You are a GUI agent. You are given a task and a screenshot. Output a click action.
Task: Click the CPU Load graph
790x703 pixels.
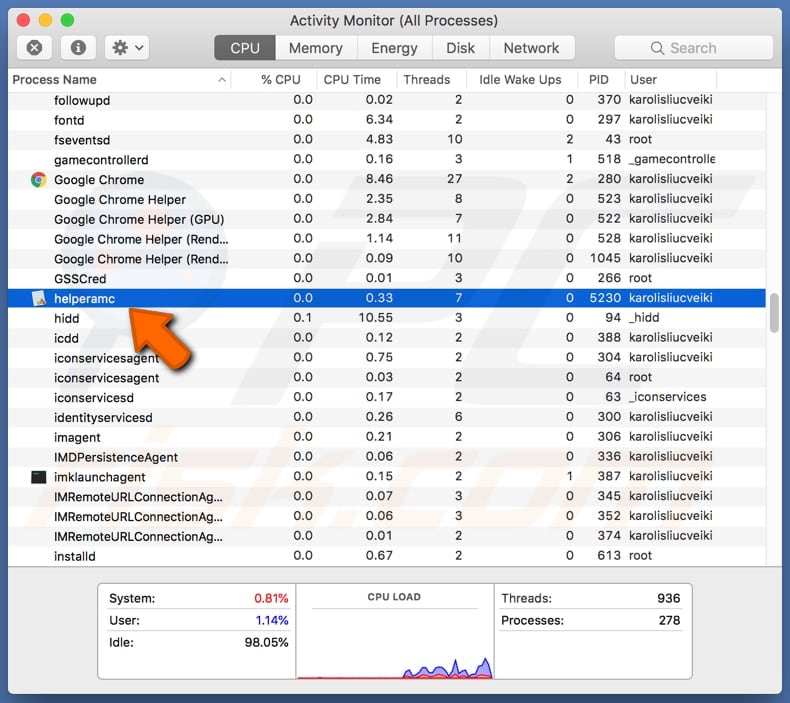pyautogui.click(x=394, y=640)
